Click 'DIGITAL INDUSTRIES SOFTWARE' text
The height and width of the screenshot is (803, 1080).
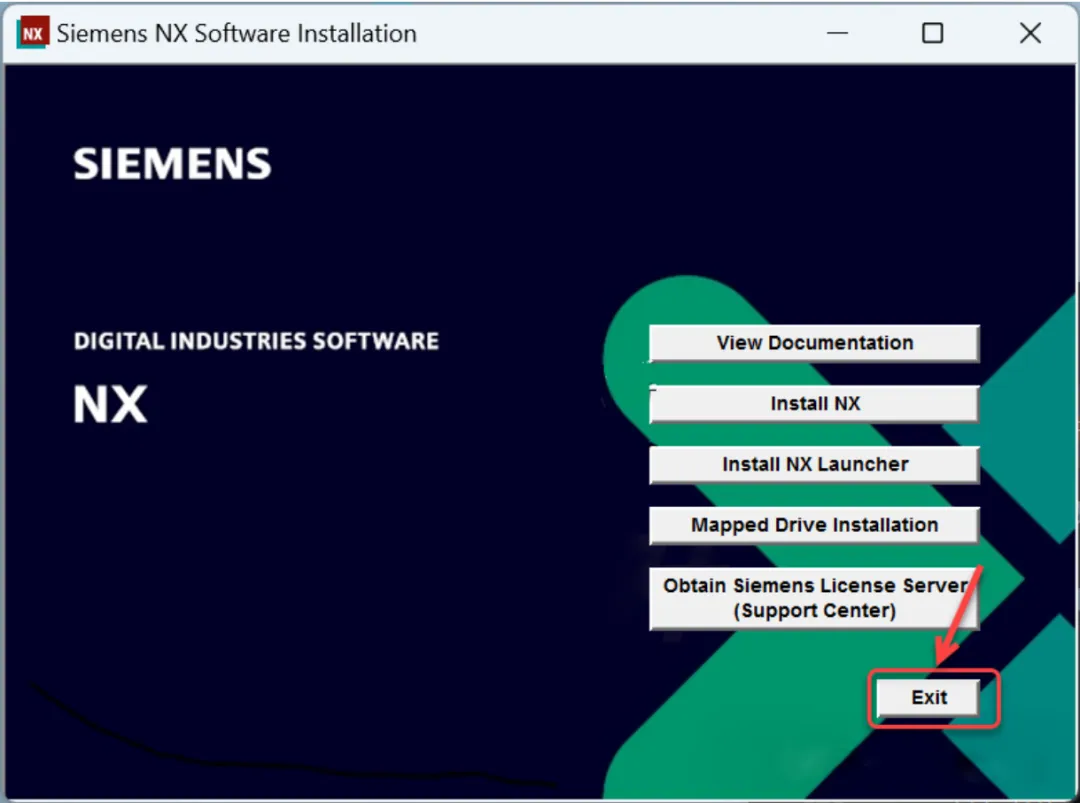pyautogui.click(x=256, y=341)
